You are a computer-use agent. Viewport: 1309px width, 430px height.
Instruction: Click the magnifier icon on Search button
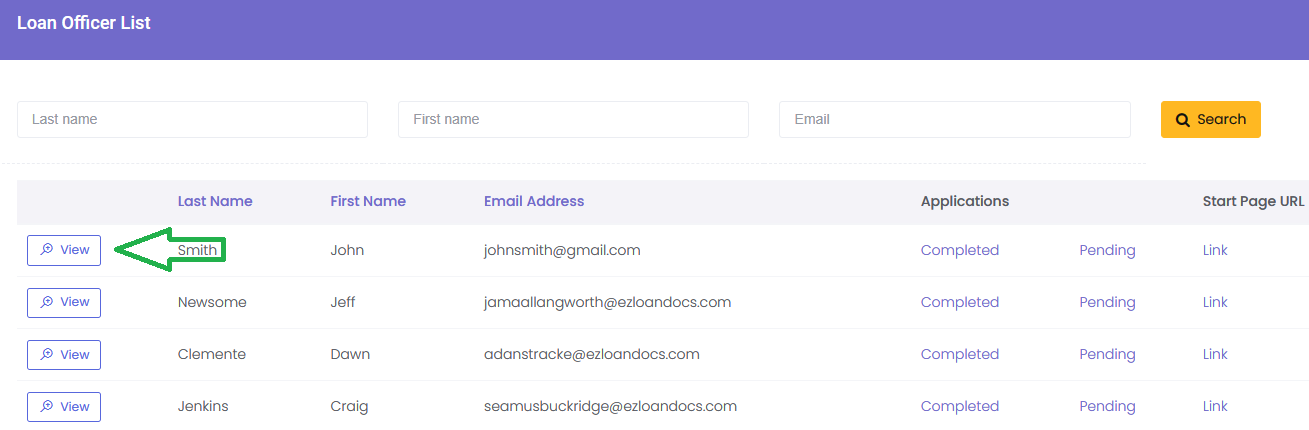(x=1183, y=120)
